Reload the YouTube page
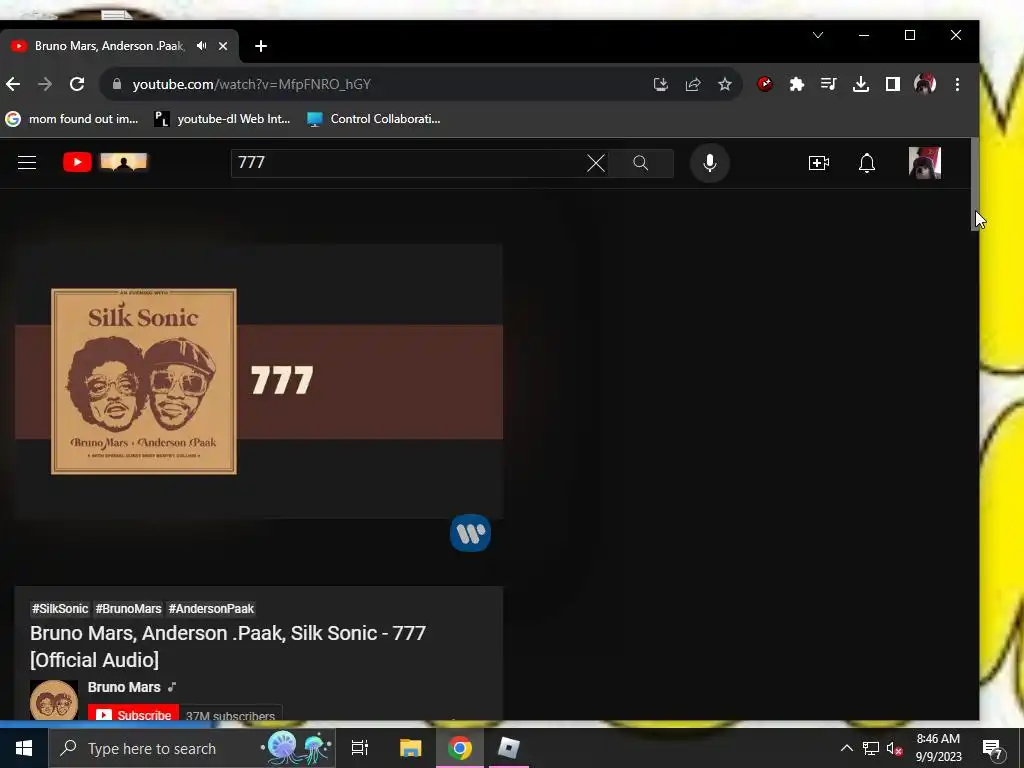The width and height of the screenshot is (1024, 768). coord(77,84)
